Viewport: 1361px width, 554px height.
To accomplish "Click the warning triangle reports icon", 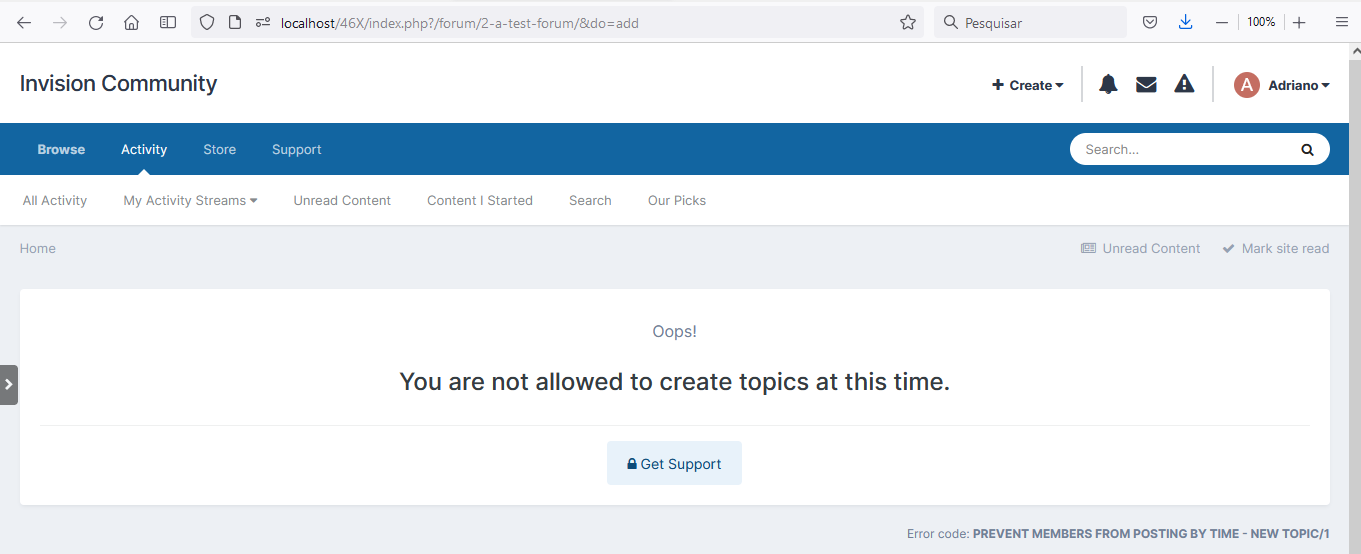I will click(x=1184, y=85).
